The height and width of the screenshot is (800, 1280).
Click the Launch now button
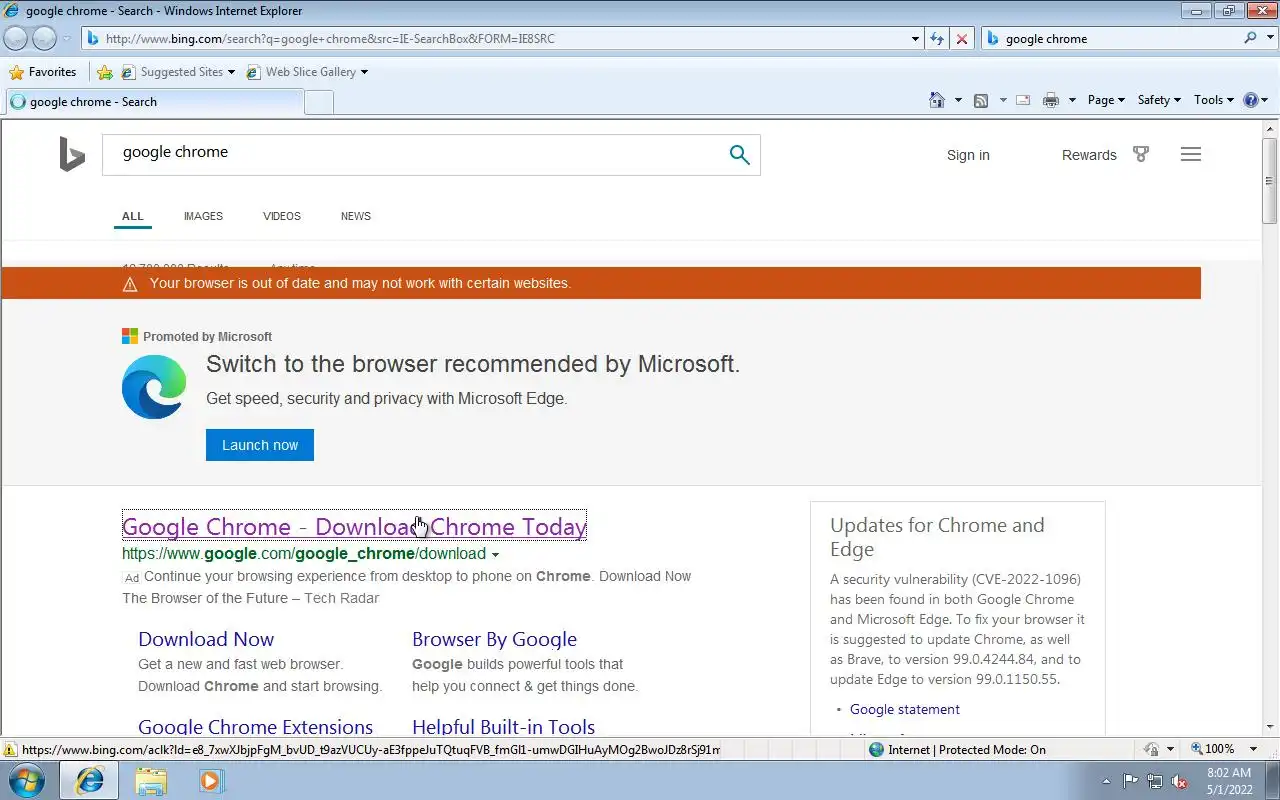coord(260,445)
